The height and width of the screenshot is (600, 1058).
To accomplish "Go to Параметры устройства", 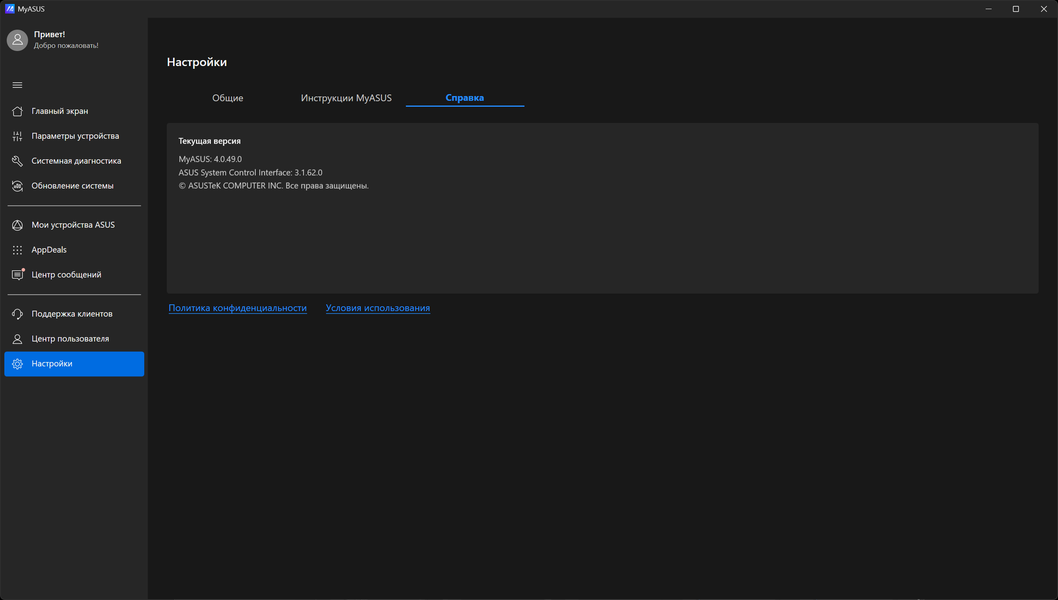I will [x=75, y=136].
